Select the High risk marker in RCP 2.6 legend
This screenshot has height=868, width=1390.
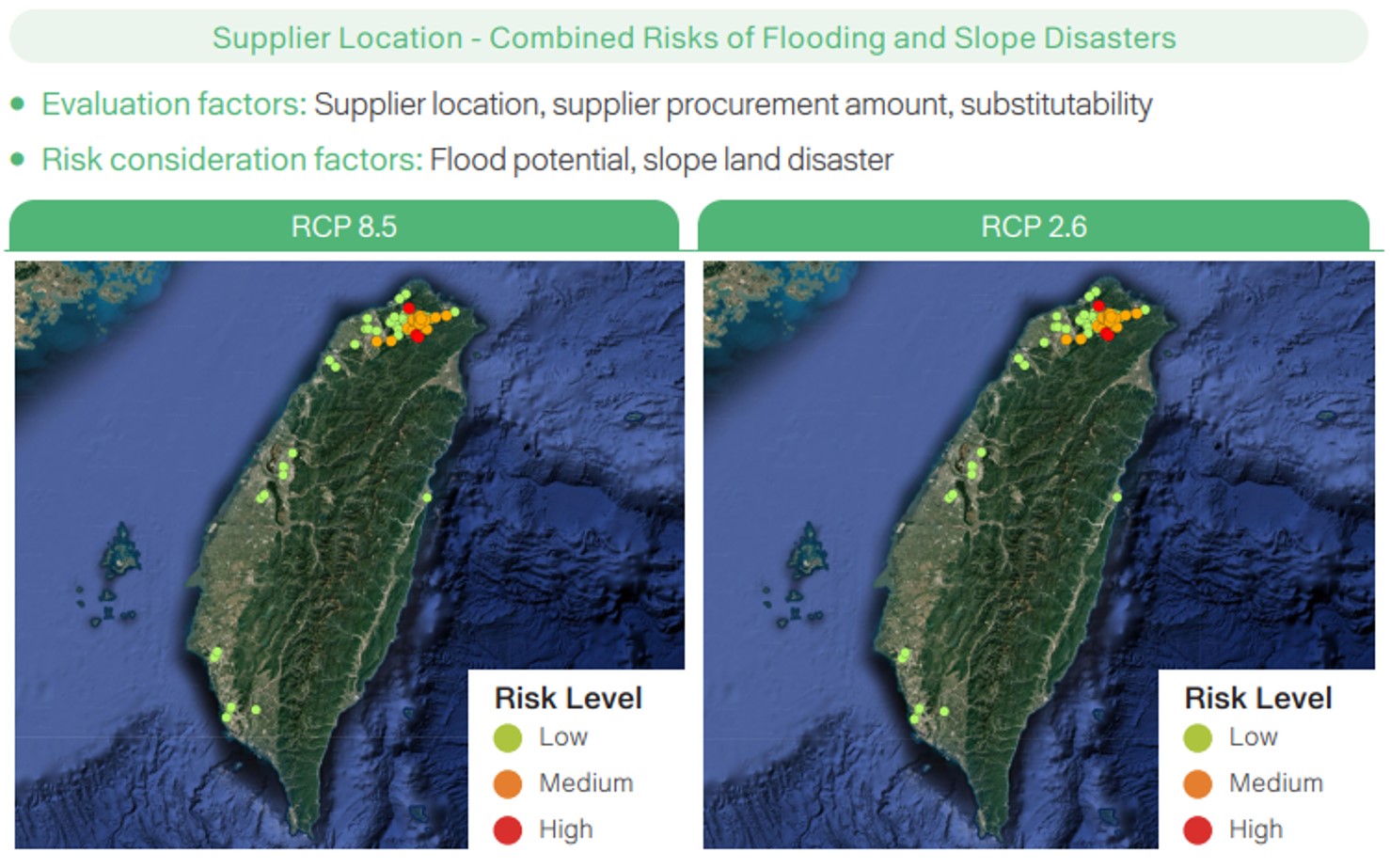click(1197, 829)
